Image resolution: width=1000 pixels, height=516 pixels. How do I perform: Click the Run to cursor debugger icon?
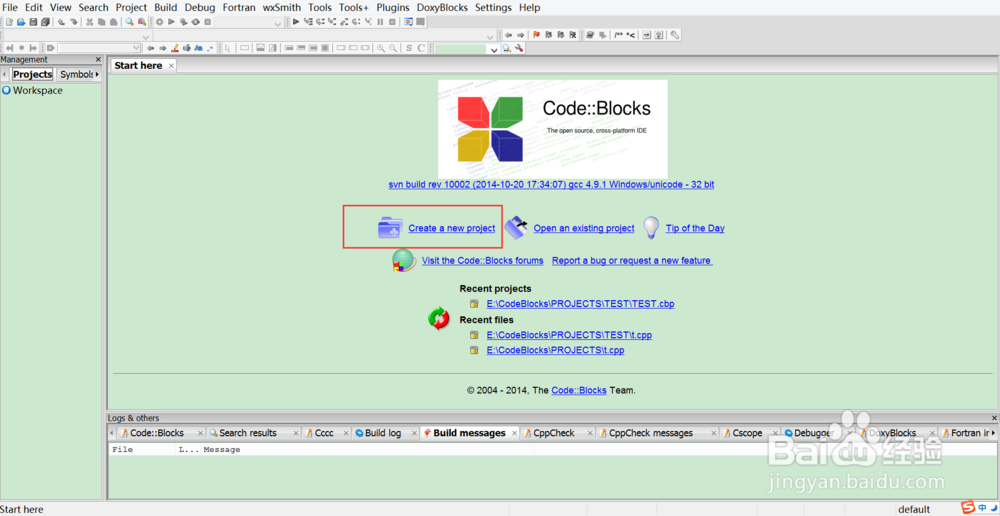(x=308, y=22)
